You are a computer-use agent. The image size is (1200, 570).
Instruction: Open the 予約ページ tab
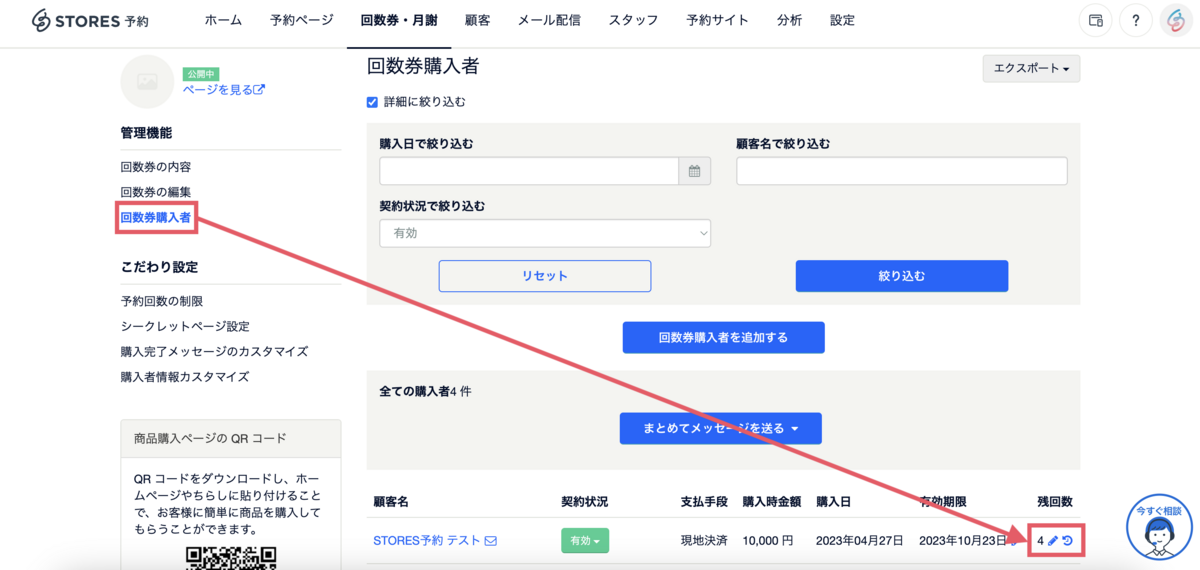point(302,20)
